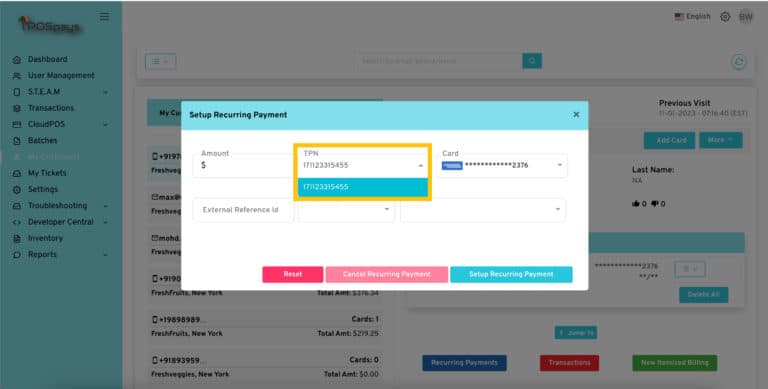The image size is (768, 389).
Task: Click the New Itemized Billing button
Action: tap(674, 363)
